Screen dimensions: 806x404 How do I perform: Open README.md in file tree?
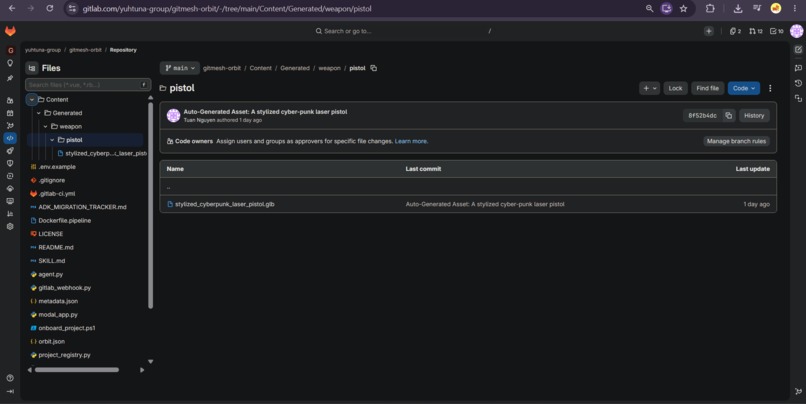click(56, 248)
